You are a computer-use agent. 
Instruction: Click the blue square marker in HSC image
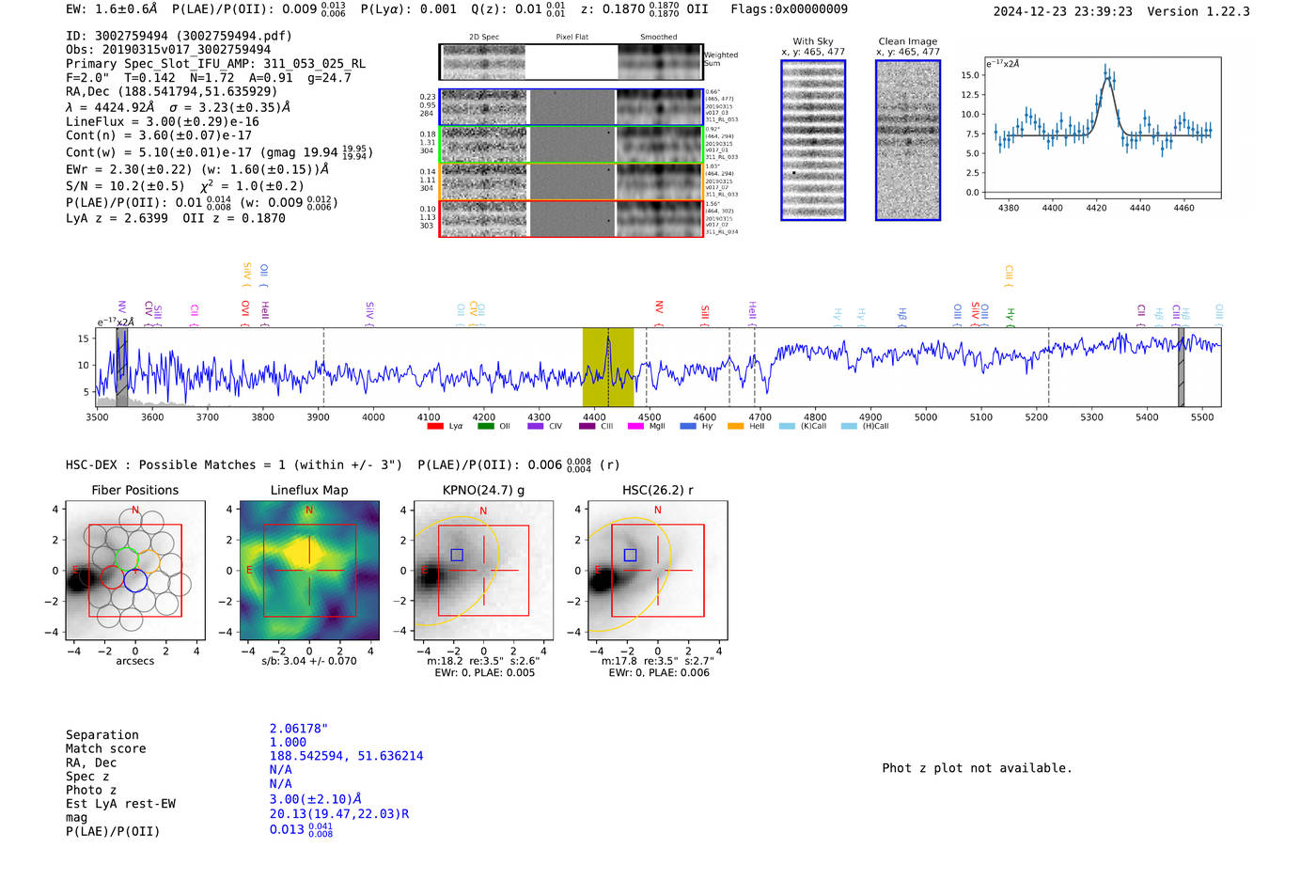(x=631, y=555)
